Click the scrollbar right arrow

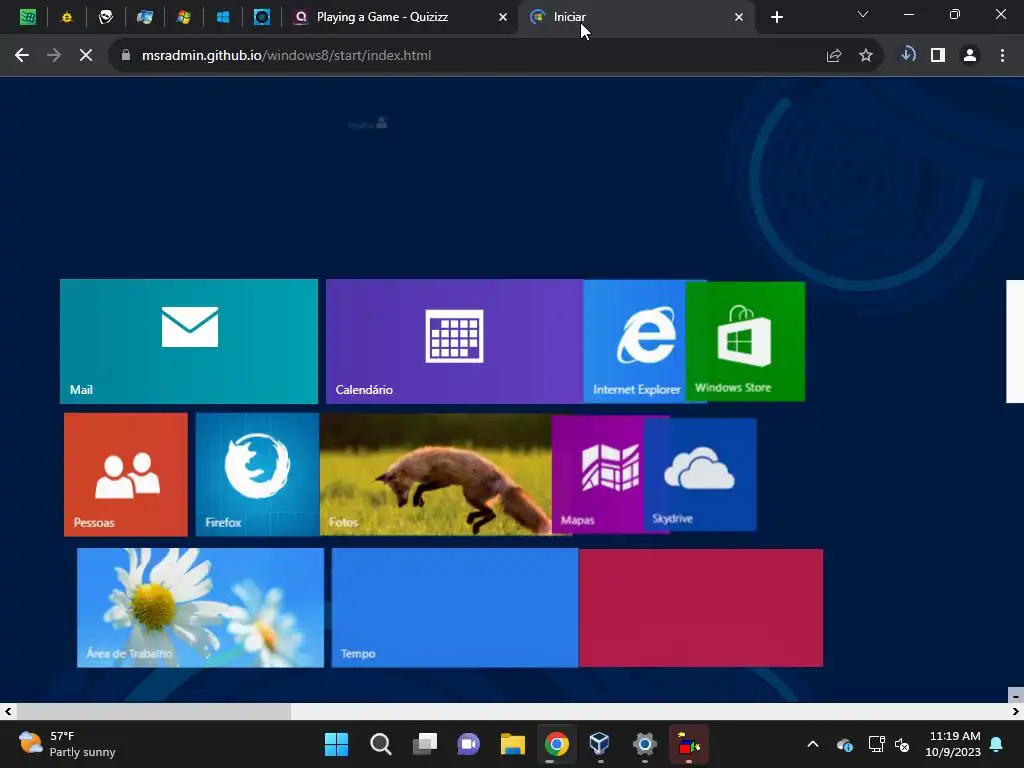tap(1016, 711)
